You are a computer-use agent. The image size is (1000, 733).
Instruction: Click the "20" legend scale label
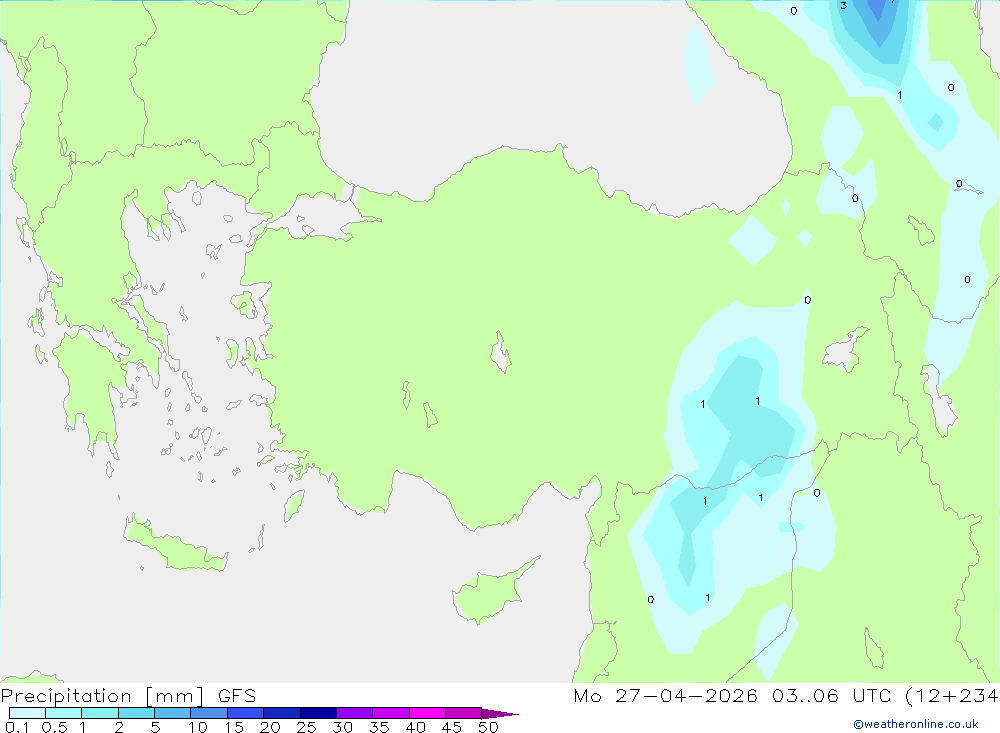click(270, 727)
